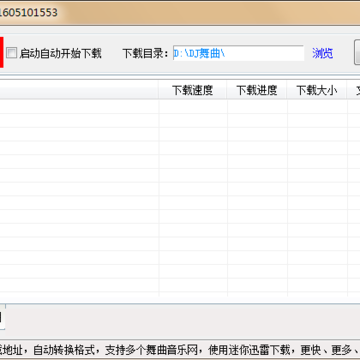The image size is (360, 360).
Task: Sort by the 下载进度 column header
Action: (x=257, y=90)
